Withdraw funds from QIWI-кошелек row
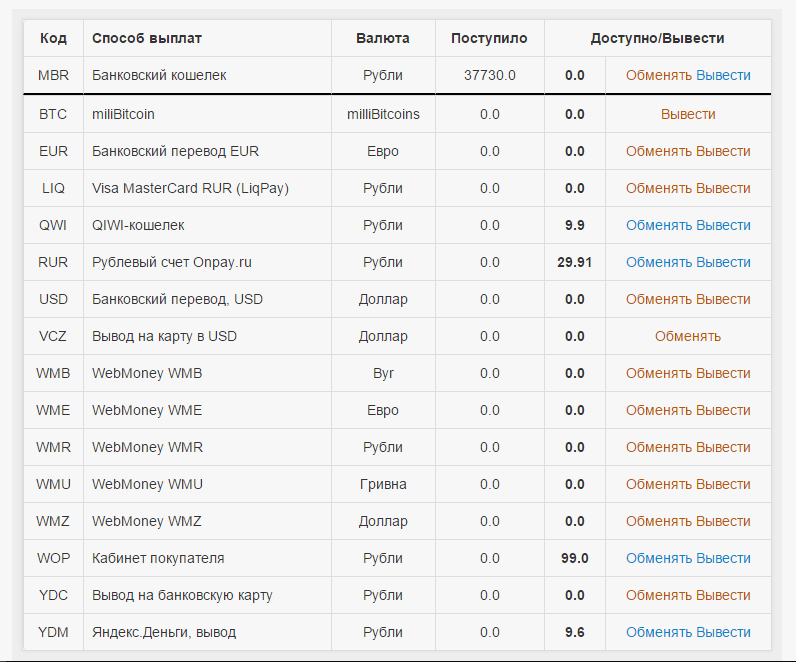 723,225
